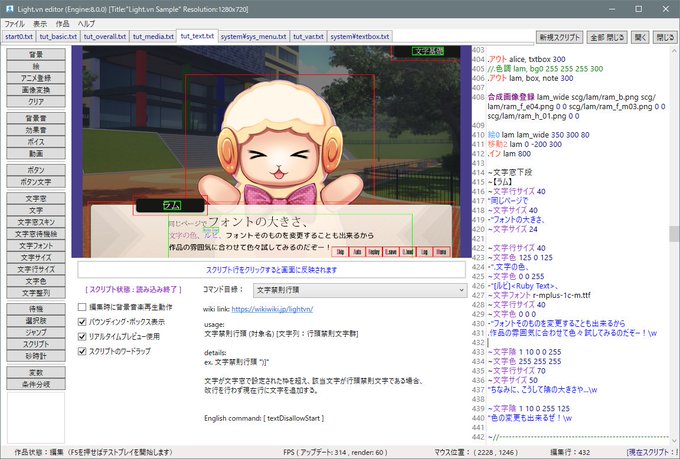Disable リアルタイムプレビュー使用 checkbox
680x459 pixels.
pyautogui.click(x=82, y=337)
